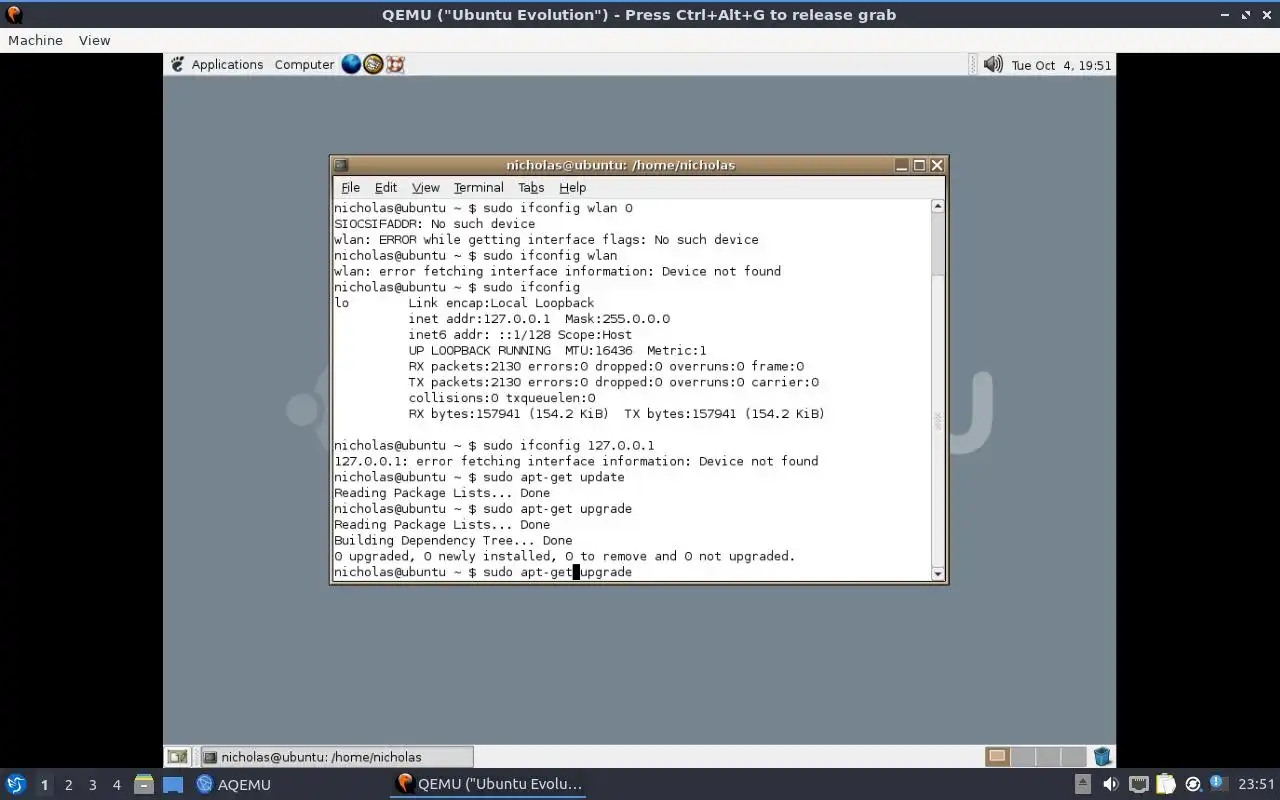Close the QEMU window
The height and width of the screenshot is (800, 1280).
coord(1267,15)
